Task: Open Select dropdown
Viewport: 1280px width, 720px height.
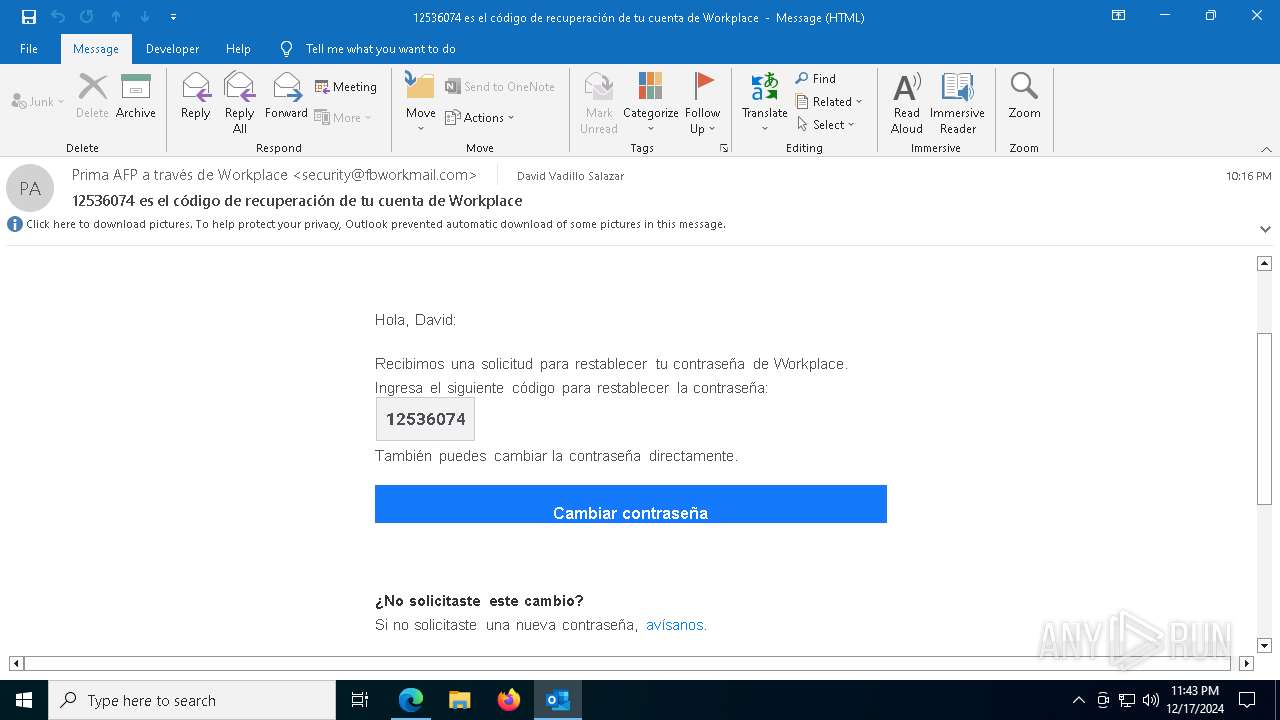Action: click(x=826, y=124)
